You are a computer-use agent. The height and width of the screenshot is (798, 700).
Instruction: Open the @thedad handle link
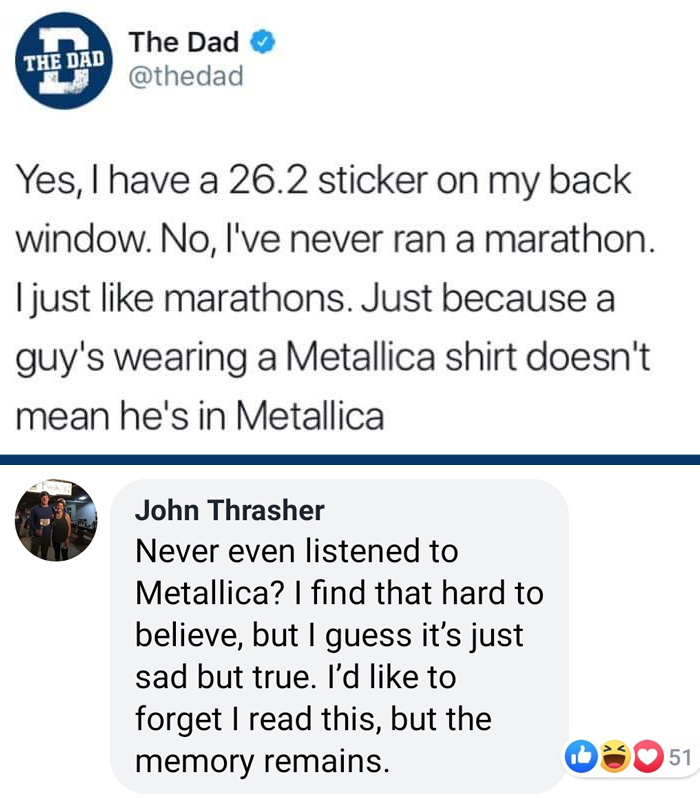(x=186, y=76)
